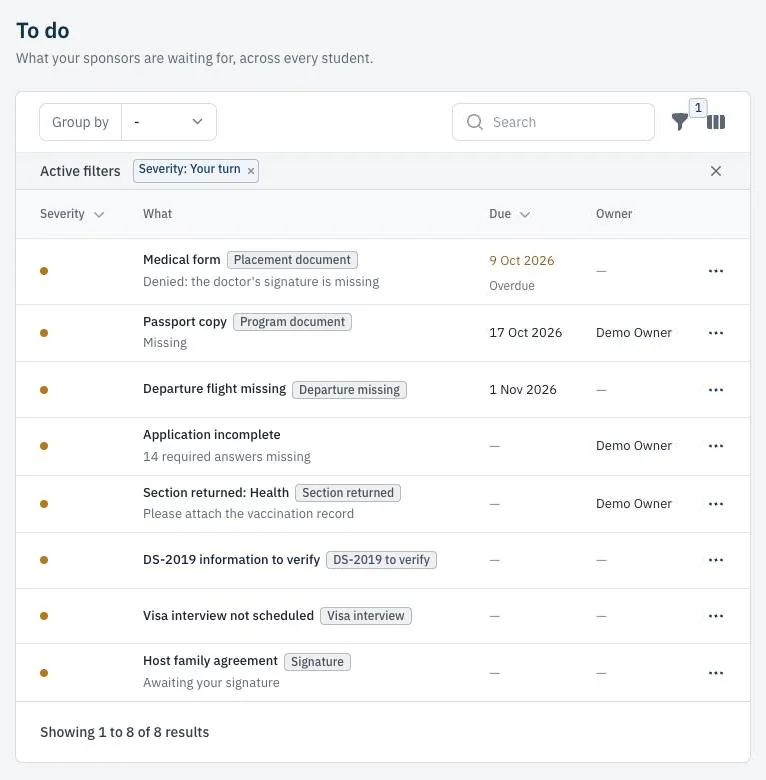
Task: Click the Placement document tag
Action: [292, 260]
